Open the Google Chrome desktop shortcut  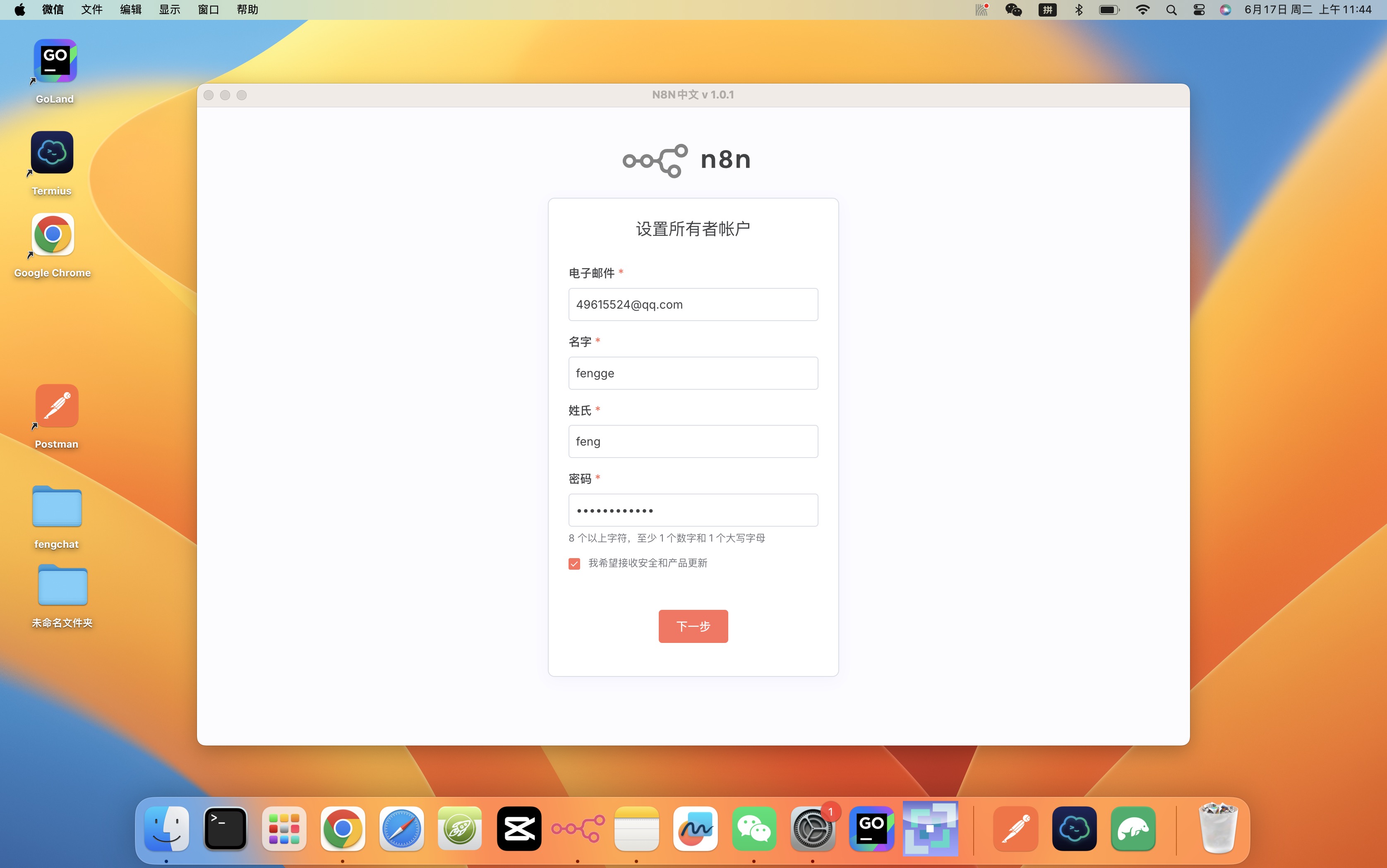click(x=52, y=234)
